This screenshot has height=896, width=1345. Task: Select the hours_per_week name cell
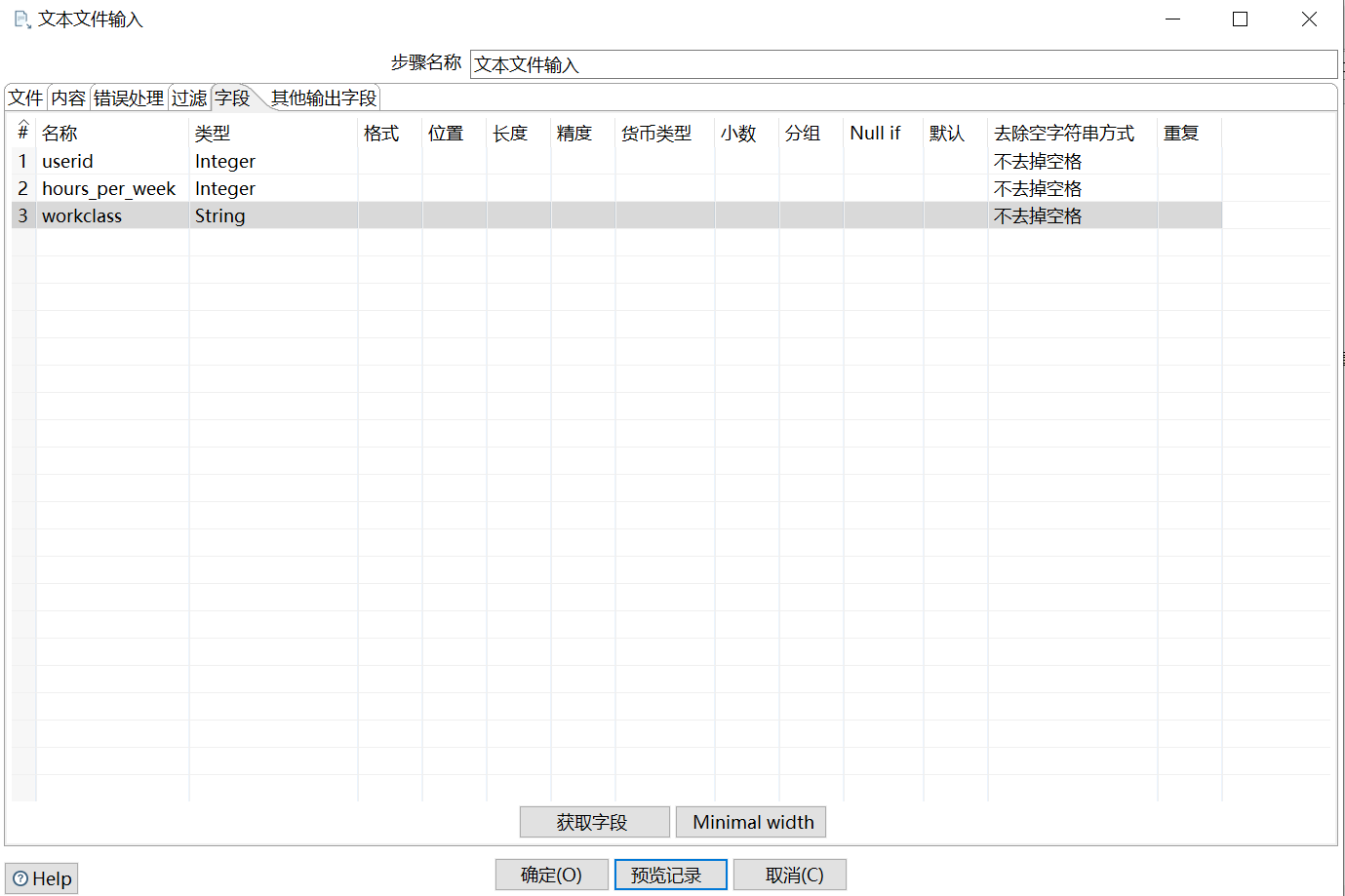pyautogui.click(x=112, y=188)
